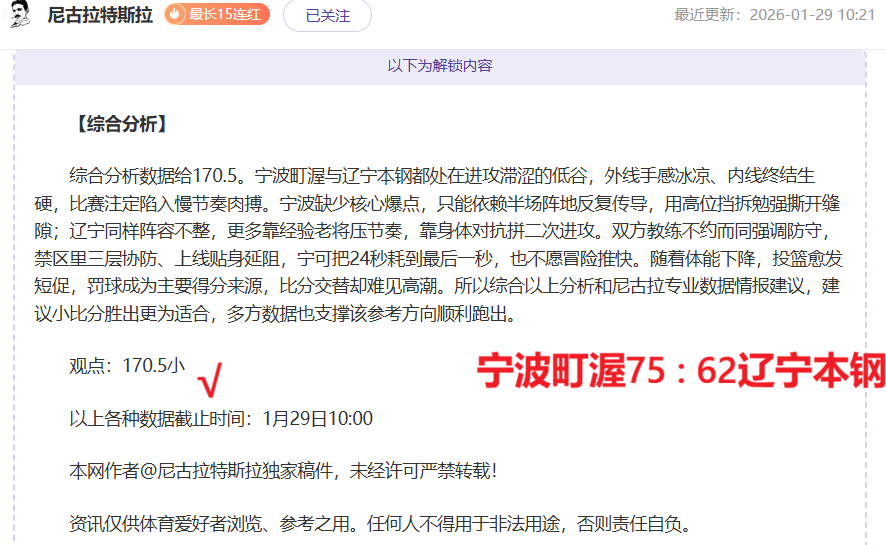
Task: Click the 以下为解锁内容 banner
Action: 440,66
